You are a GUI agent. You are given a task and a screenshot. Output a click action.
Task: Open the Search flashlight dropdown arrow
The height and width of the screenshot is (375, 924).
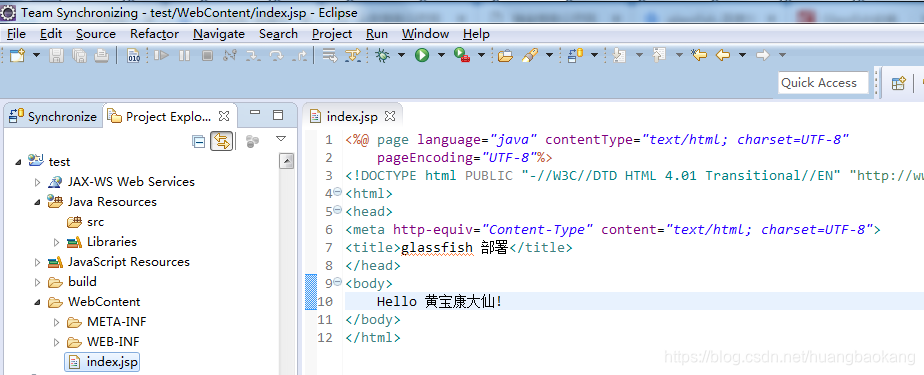pos(549,55)
